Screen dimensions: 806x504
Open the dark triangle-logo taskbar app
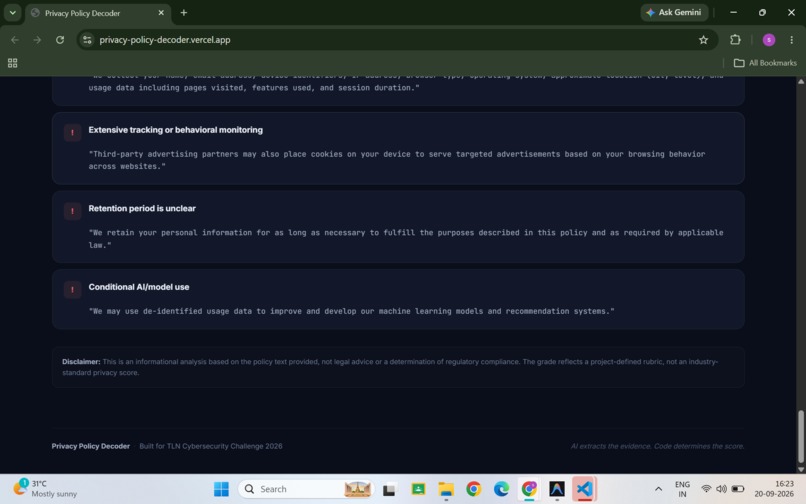click(557, 489)
